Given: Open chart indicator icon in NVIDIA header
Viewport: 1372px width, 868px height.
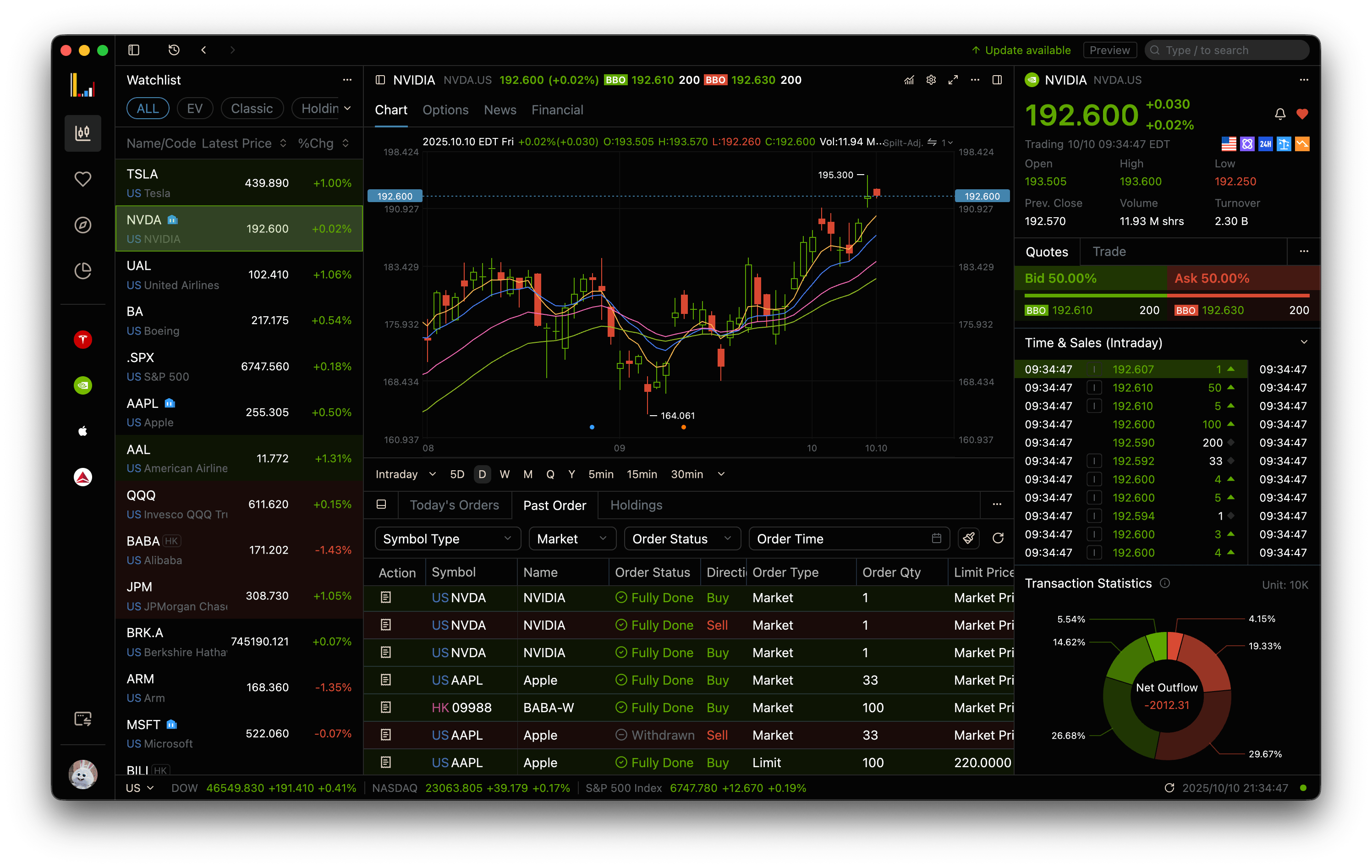Looking at the screenshot, I should pyautogui.click(x=909, y=80).
